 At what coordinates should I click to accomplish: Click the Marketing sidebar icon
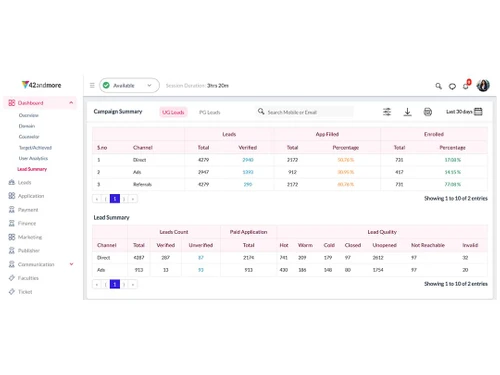[x=12, y=237]
